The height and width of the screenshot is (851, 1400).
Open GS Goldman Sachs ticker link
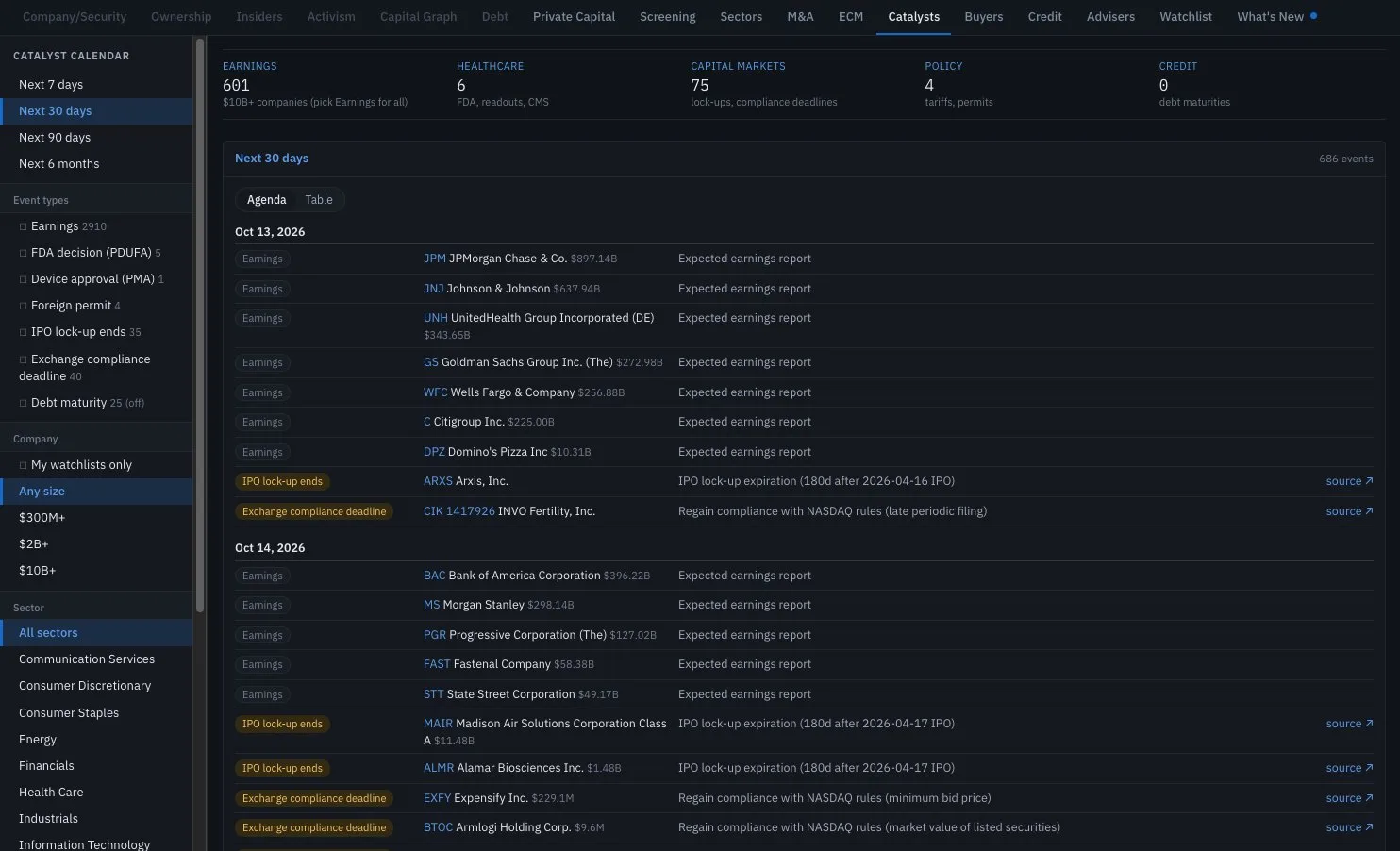click(x=430, y=362)
